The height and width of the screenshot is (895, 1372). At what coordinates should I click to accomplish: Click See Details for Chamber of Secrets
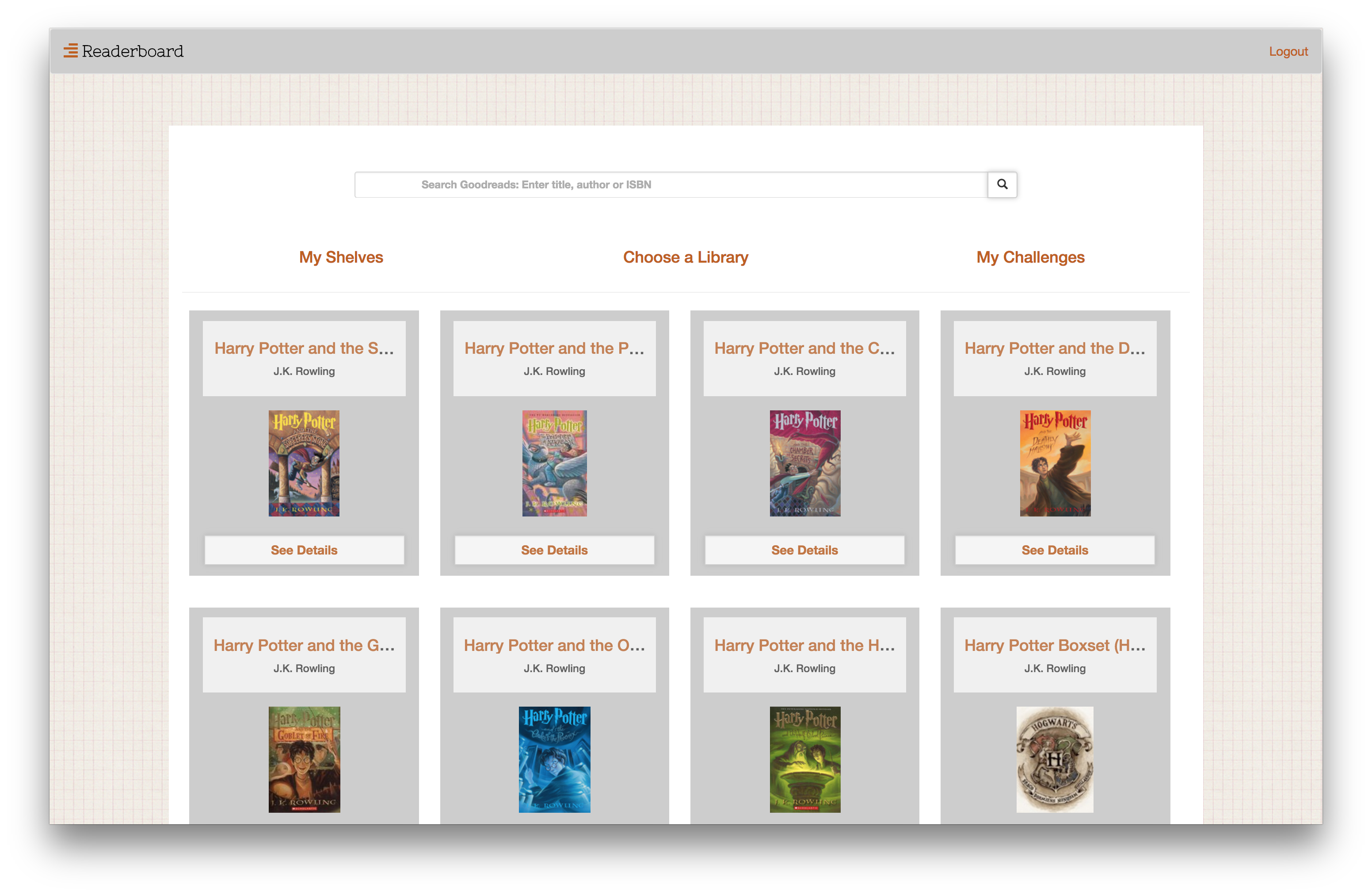click(x=805, y=550)
